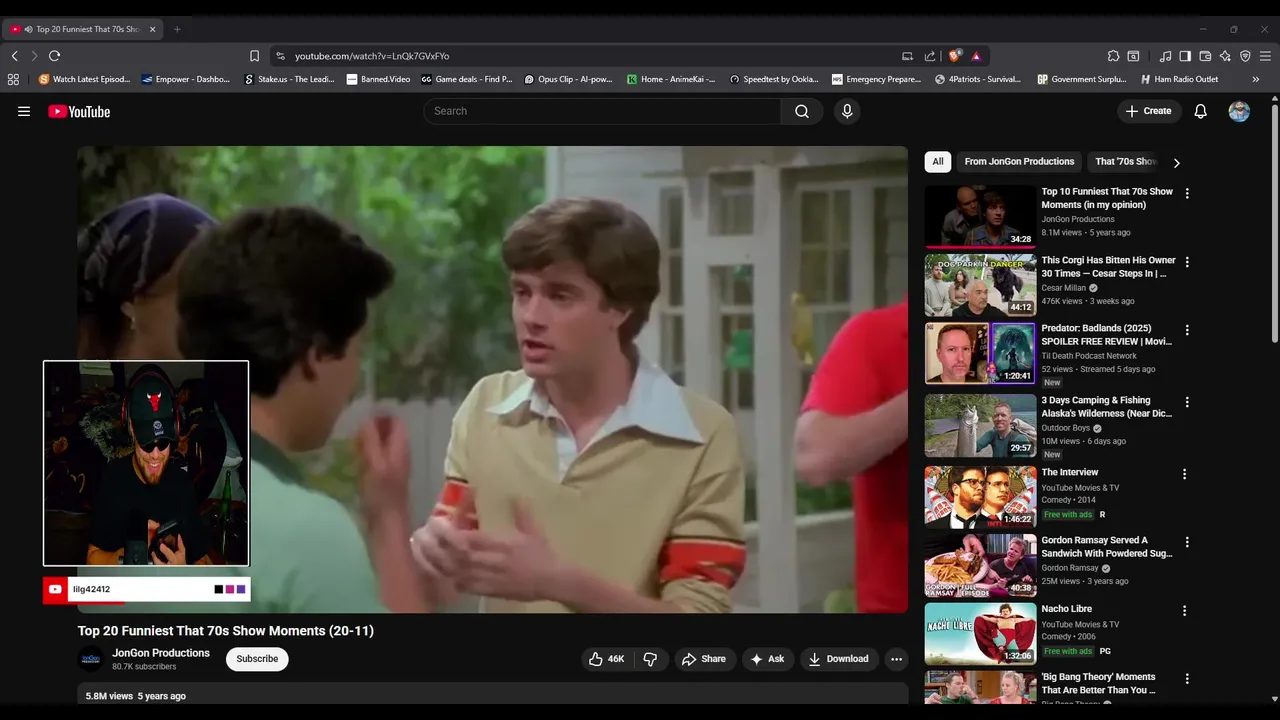Open options for Corgi Has Bitten video

tap(1187, 262)
